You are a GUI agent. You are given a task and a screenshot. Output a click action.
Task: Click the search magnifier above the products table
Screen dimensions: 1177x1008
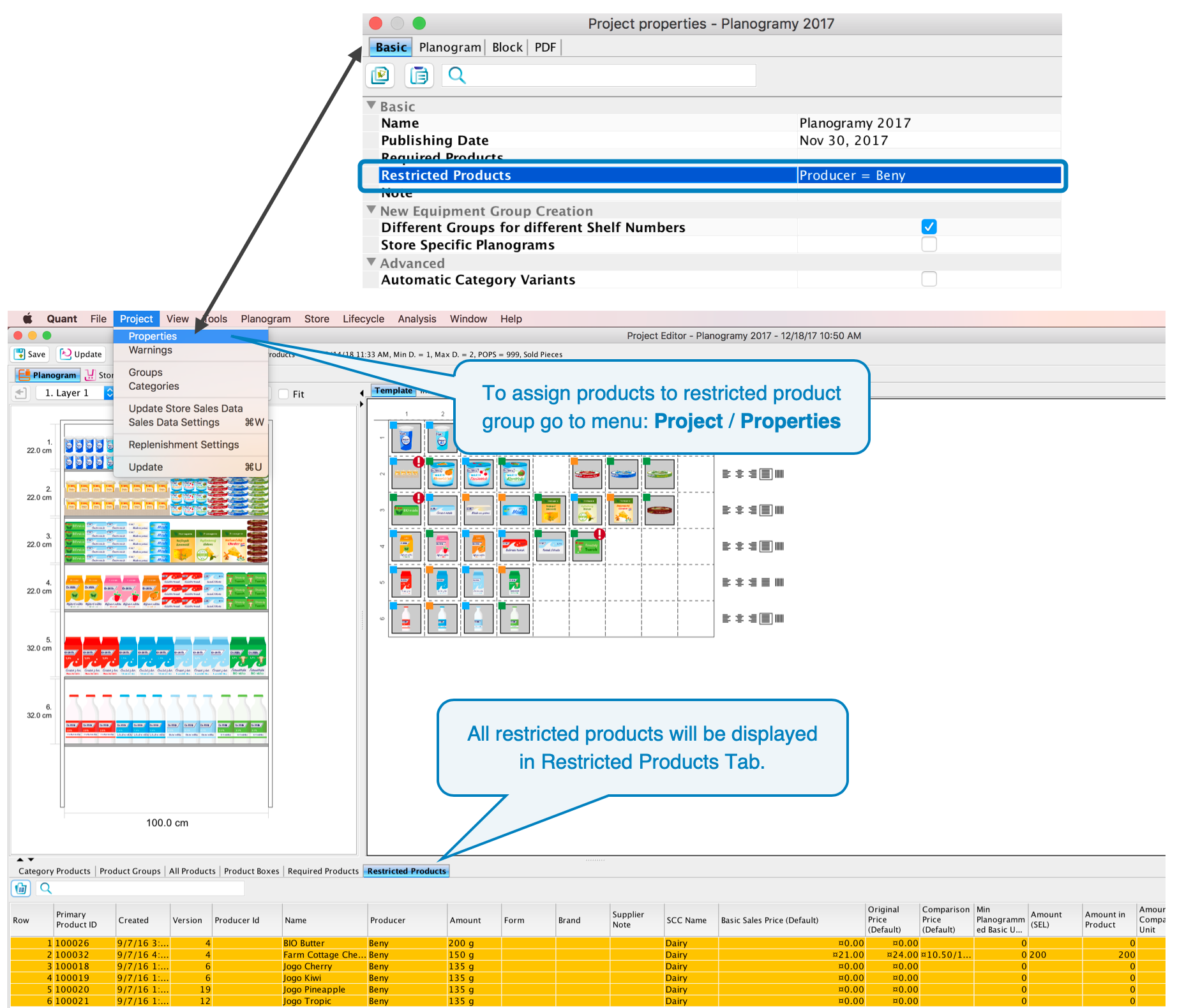click(46, 888)
